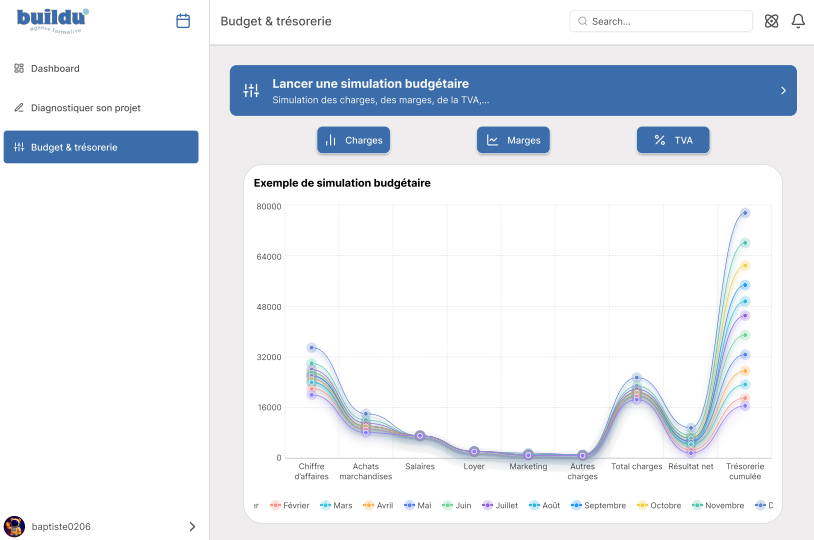Select Budget & trésorerie sidebar item
The height and width of the screenshot is (540, 814).
(x=100, y=147)
